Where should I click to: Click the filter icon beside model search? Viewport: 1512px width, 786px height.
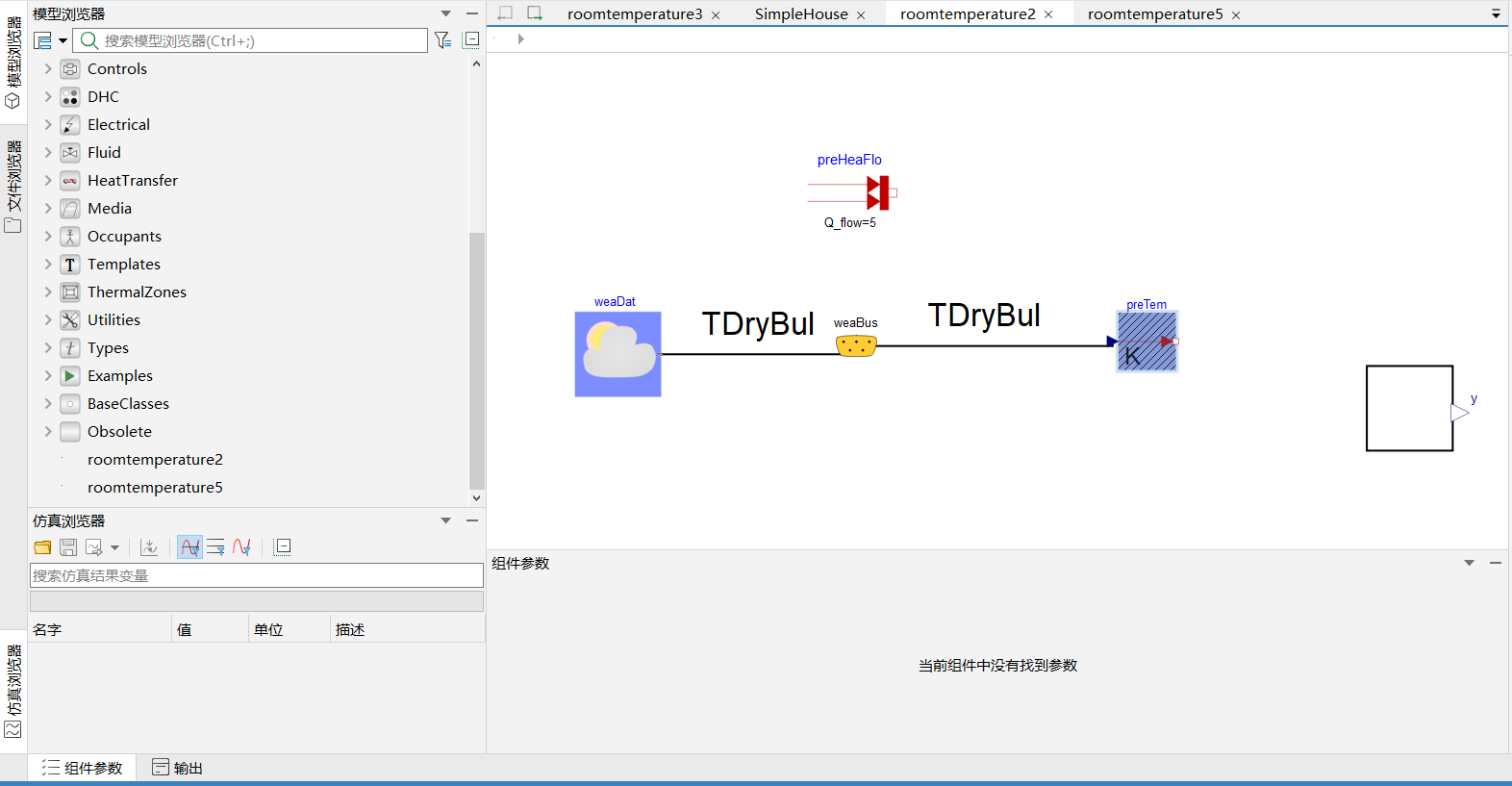point(442,40)
